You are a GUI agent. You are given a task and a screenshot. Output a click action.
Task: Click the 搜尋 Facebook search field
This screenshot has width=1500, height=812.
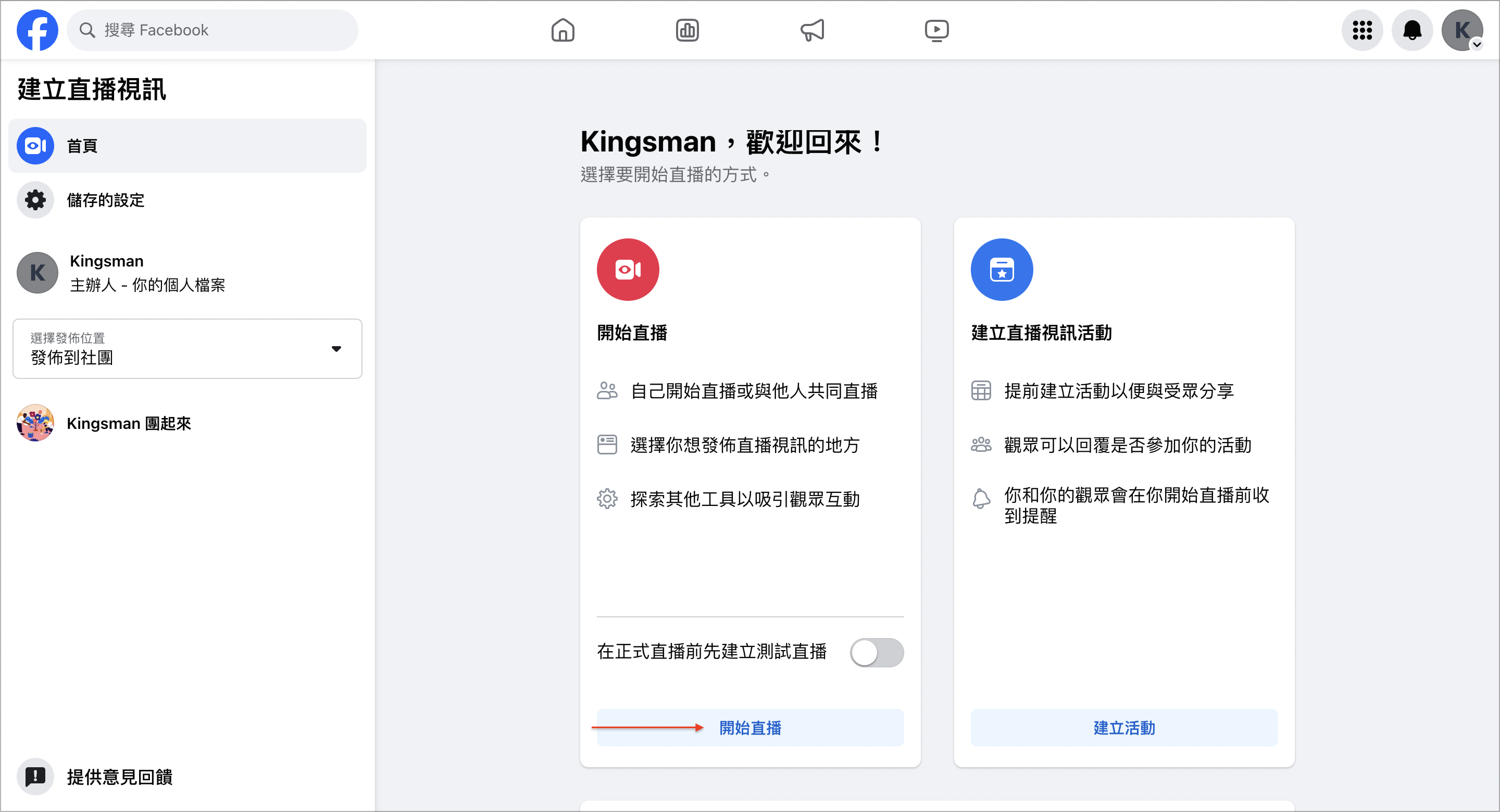212,30
